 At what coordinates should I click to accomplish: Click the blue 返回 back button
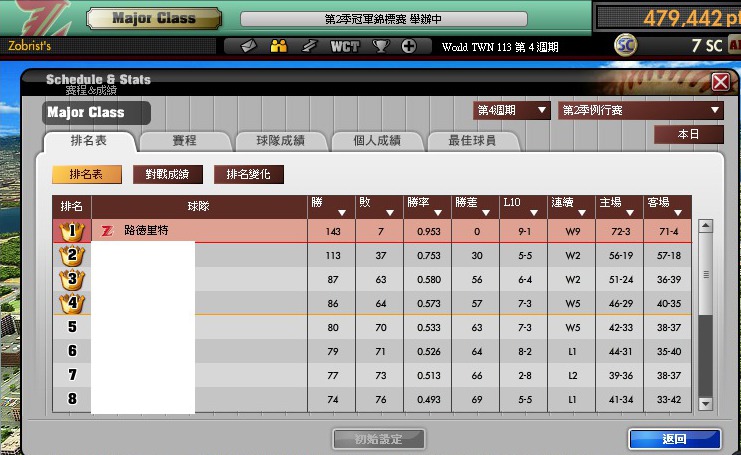click(674, 439)
